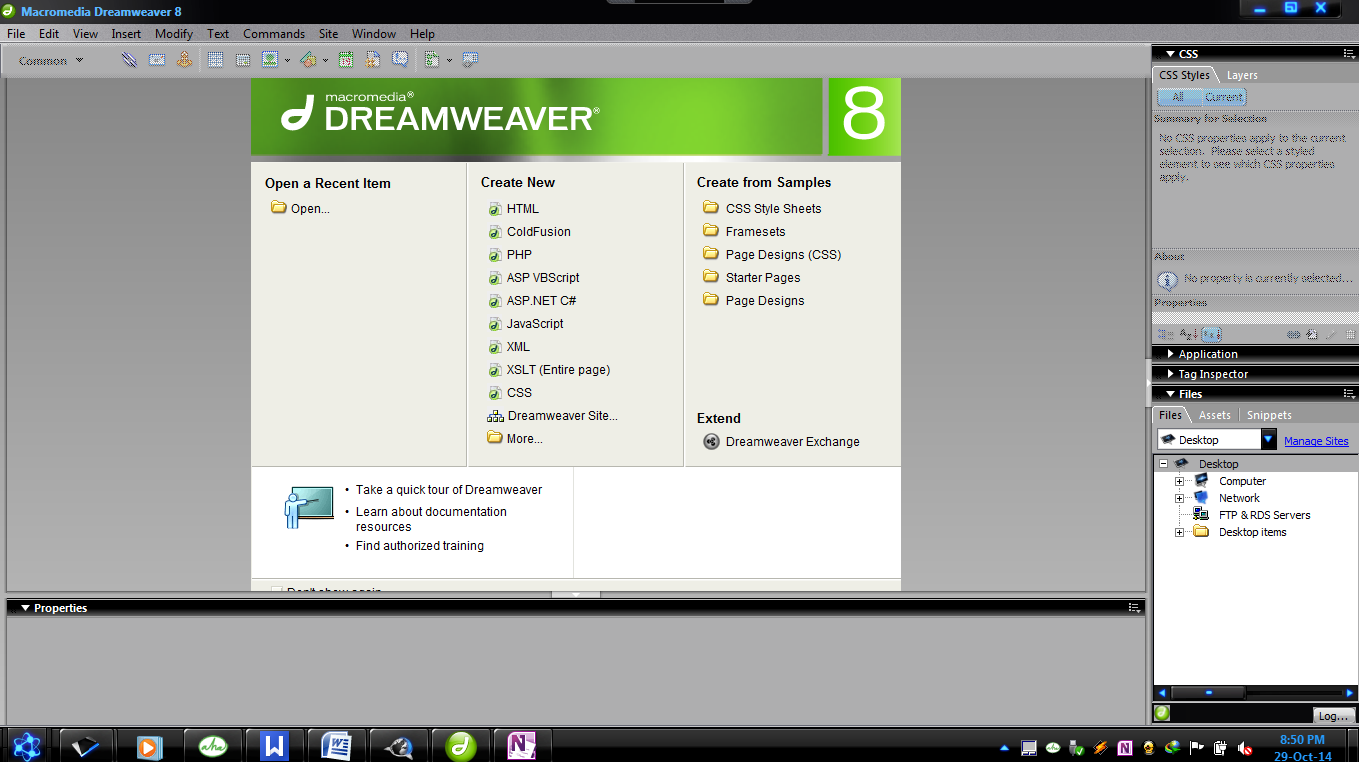Toggle Show Category View in CSS panel

click(x=1165, y=335)
